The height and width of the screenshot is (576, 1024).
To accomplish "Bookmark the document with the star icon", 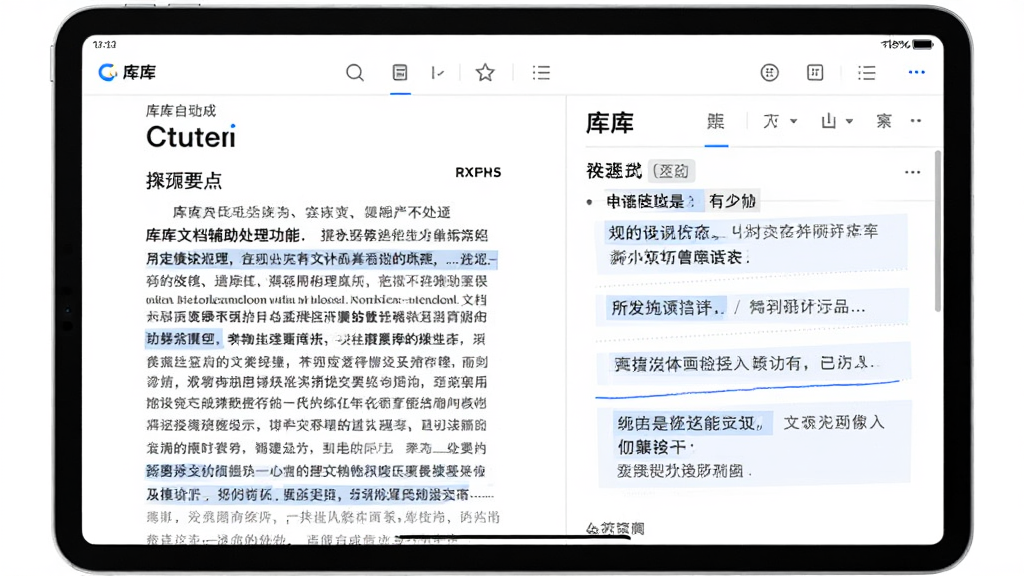I will coord(485,72).
